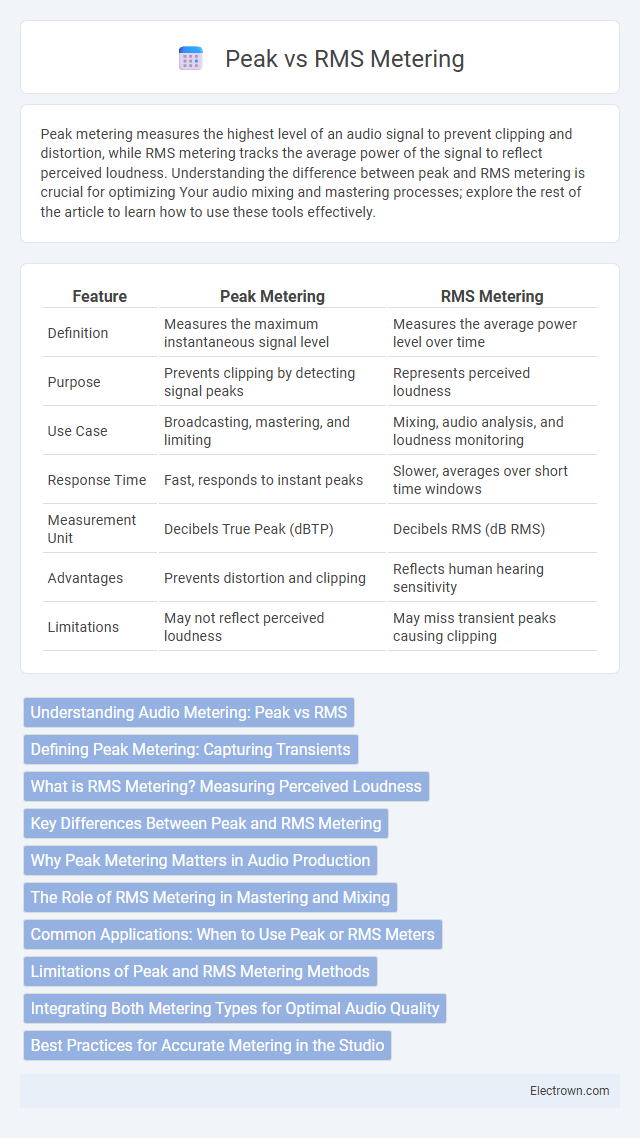Viewport: 640px width, 1138px height.
Task: Click the table icon beside the title
Action: (190, 59)
